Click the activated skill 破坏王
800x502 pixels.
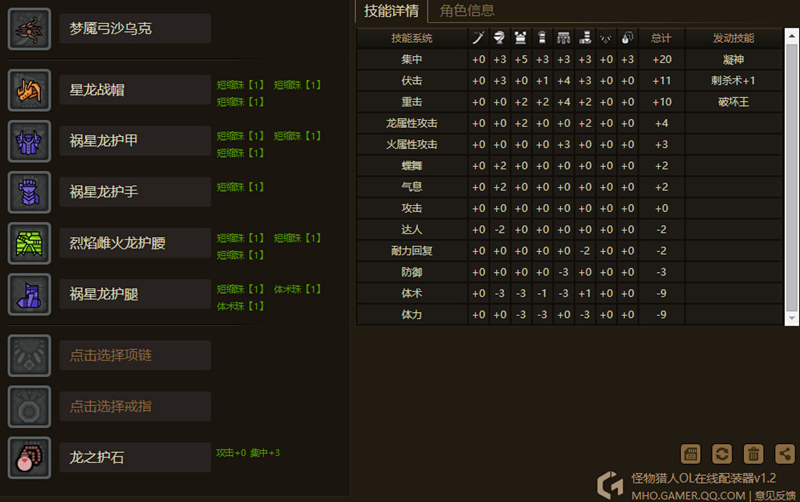(x=734, y=102)
